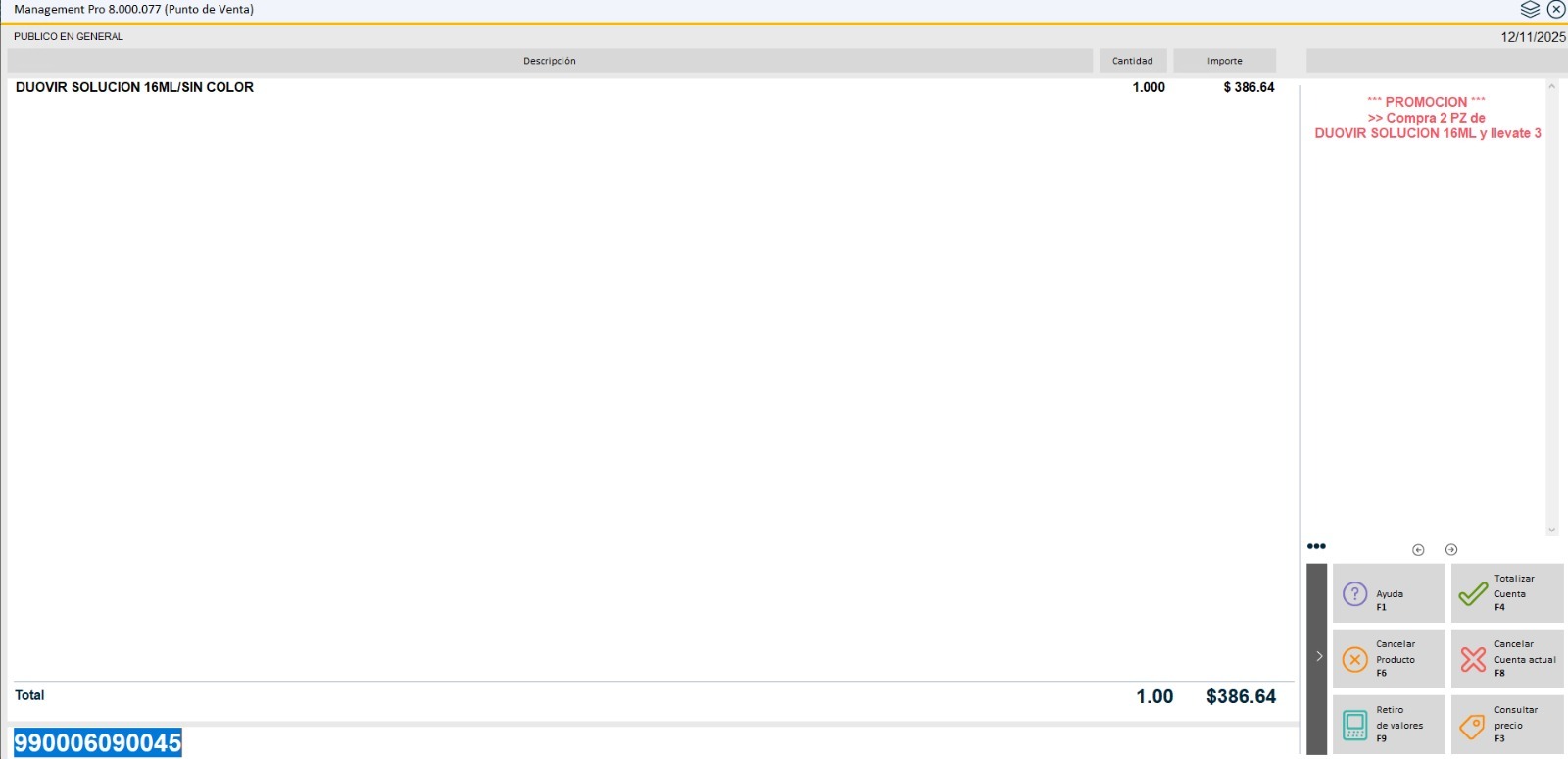
Task: Go to next button page with right arrow
Action: (x=1451, y=550)
